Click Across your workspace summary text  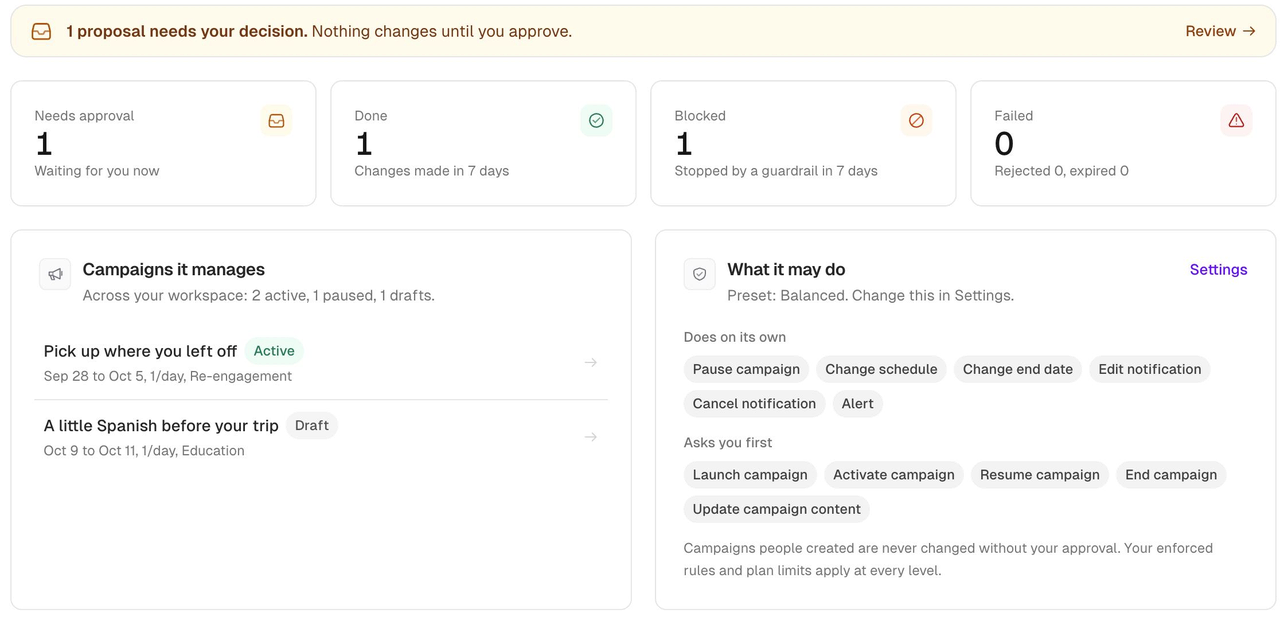coord(259,295)
